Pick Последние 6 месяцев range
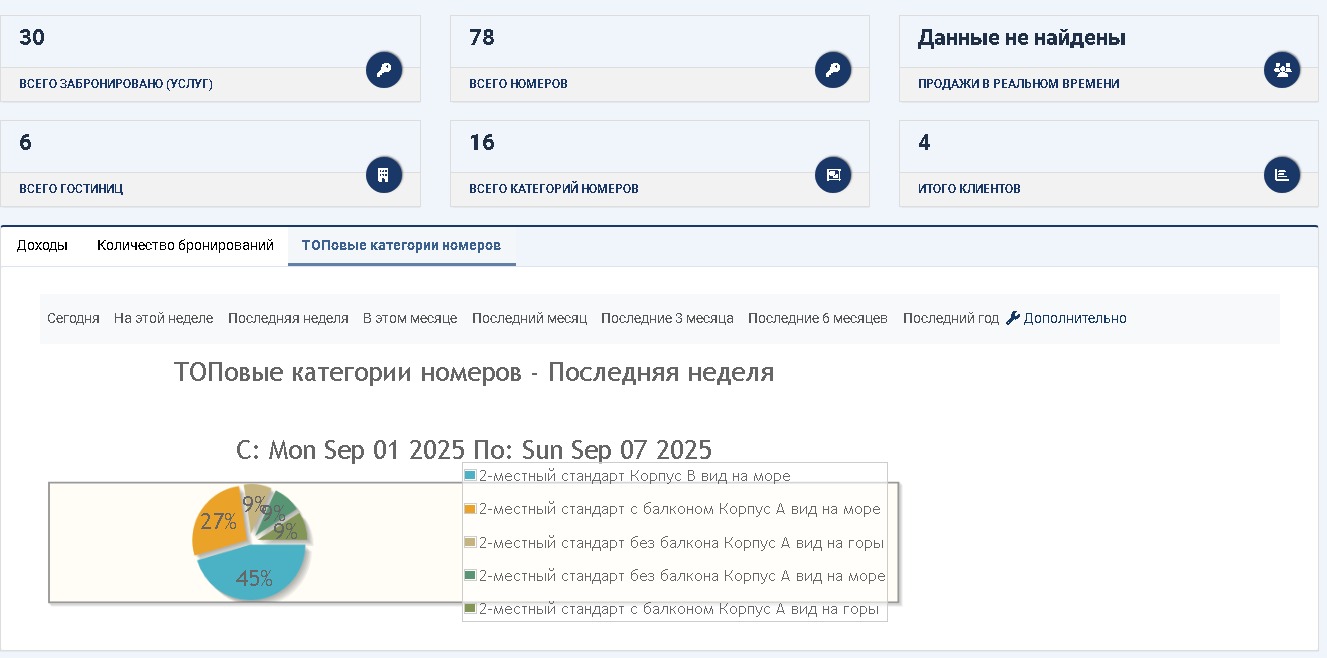The width and height of the screenshot is (1327, 658). click(x=817, y=319)
